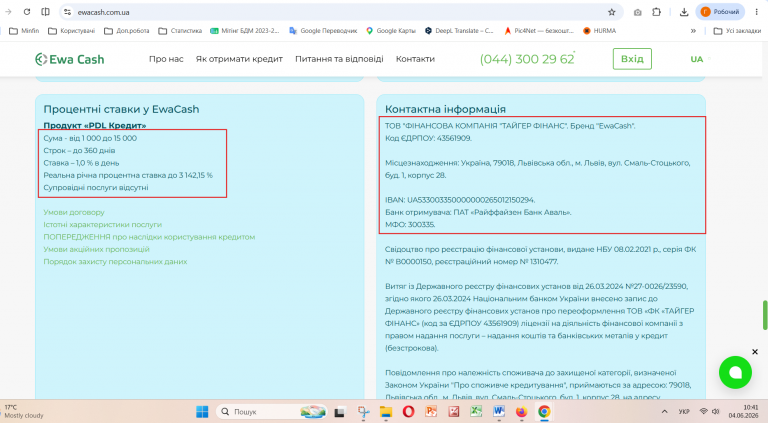Select the Код ЄДРПОУ: 43561909 text
This screenshot has height=423, width=768.
tap(428, 139)
